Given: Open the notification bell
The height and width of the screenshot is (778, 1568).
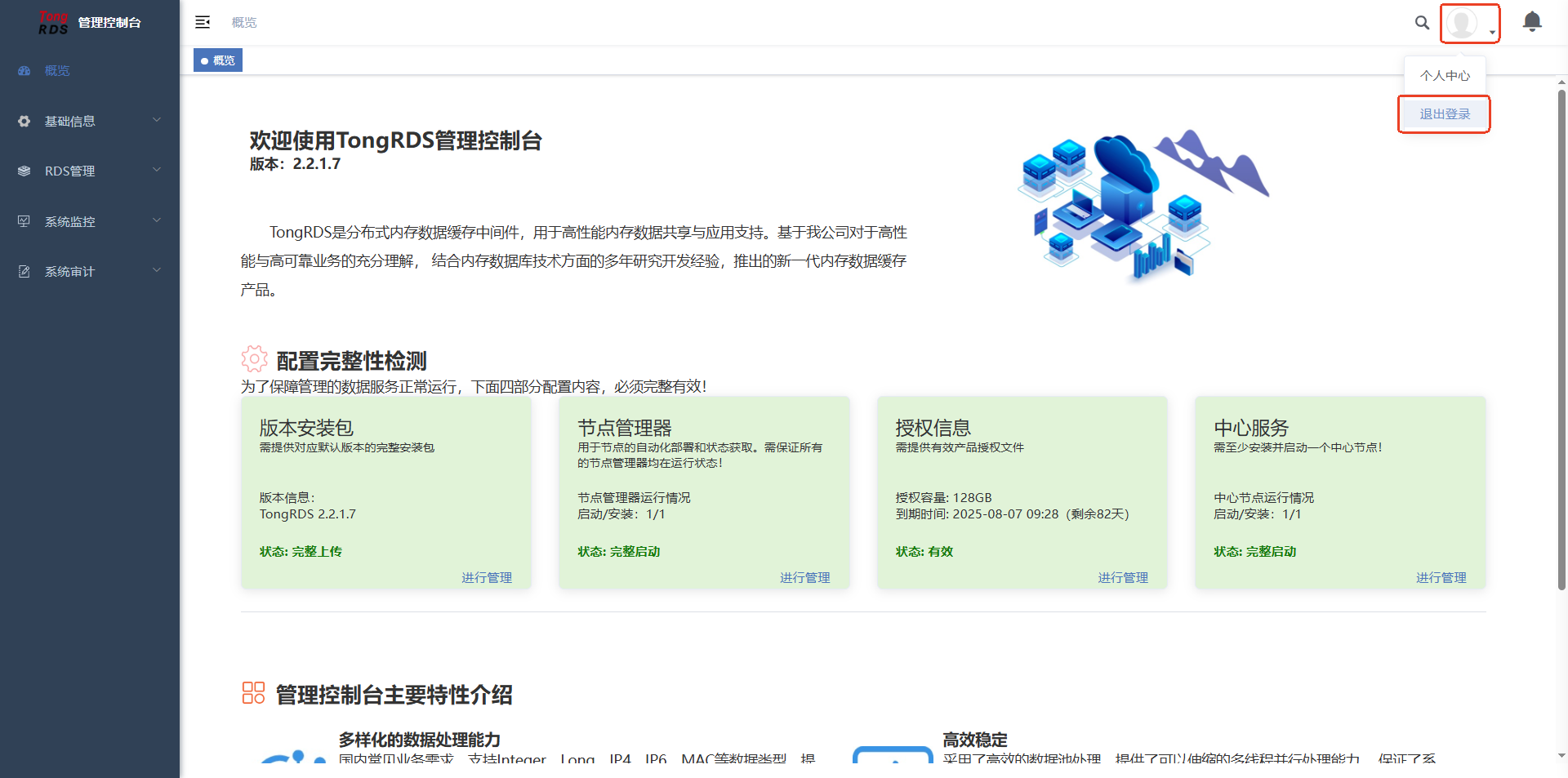Looking at the screenshot, I should (x=1532, y=22).
